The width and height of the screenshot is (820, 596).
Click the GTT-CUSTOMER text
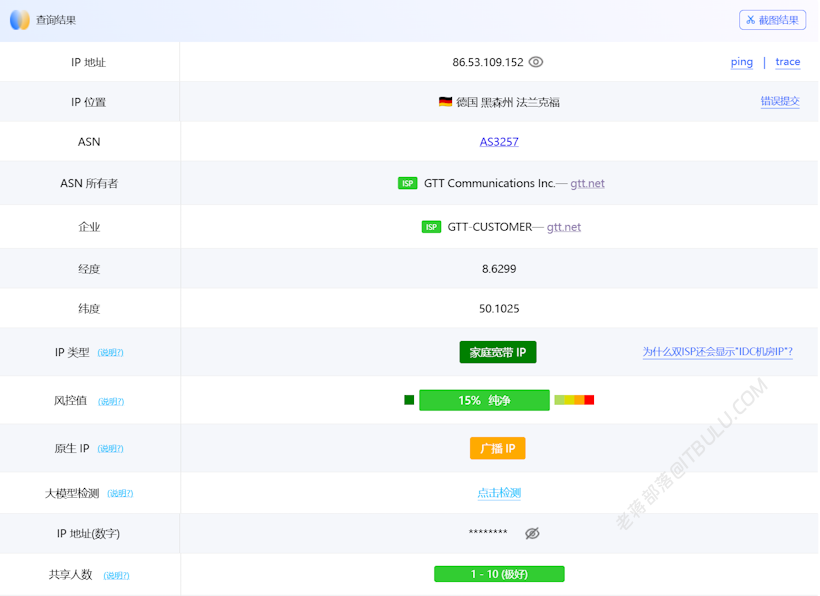489,227
